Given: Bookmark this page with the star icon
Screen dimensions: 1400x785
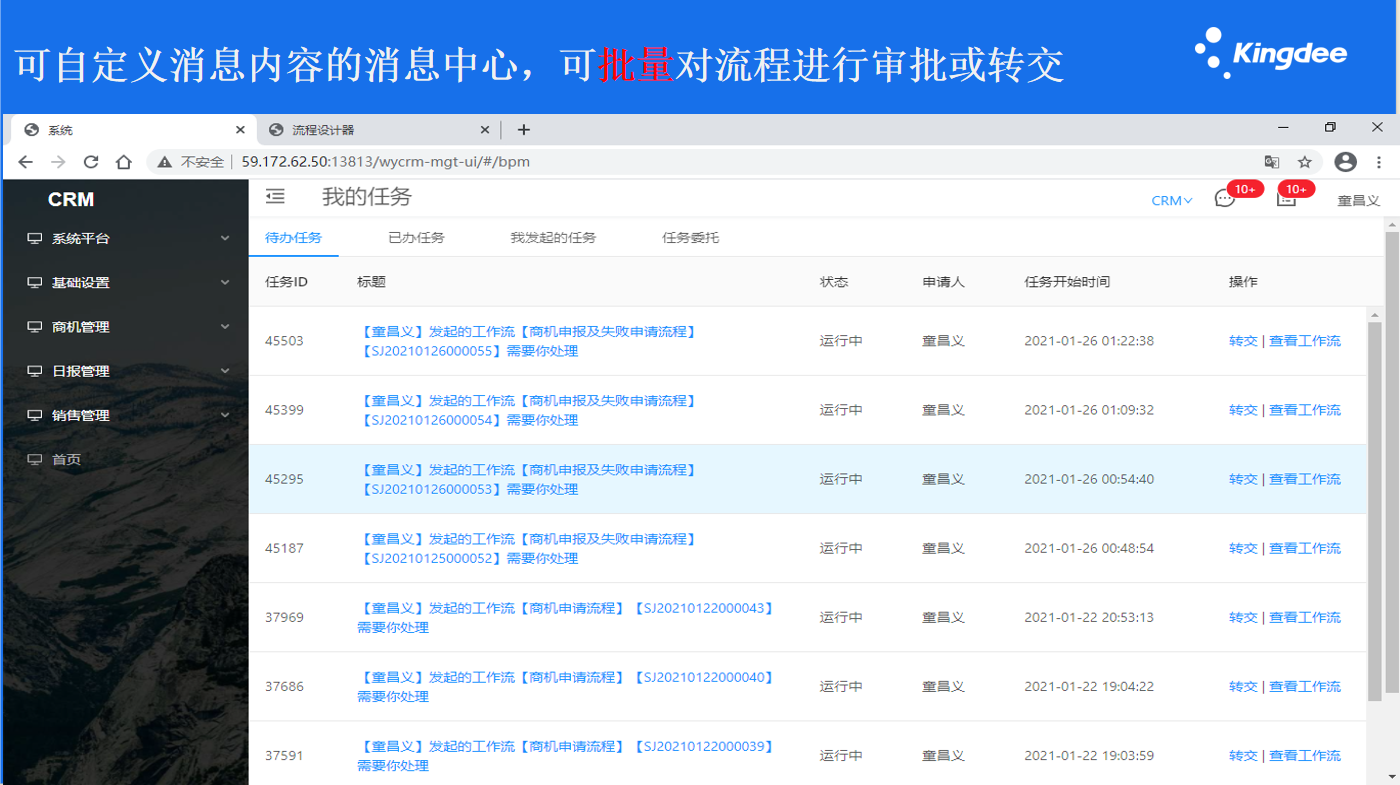Looking at the screenshot, I should click(1305, 162).
